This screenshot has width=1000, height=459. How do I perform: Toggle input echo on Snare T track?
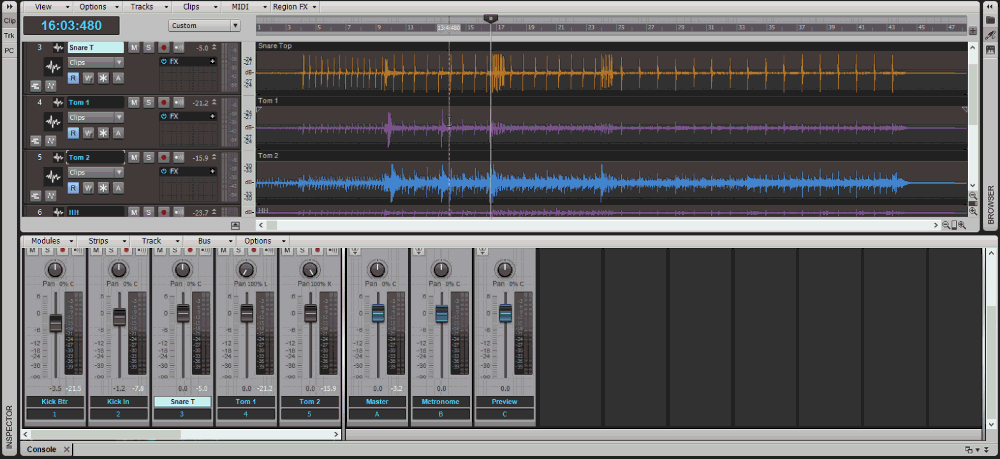(179, 48)
